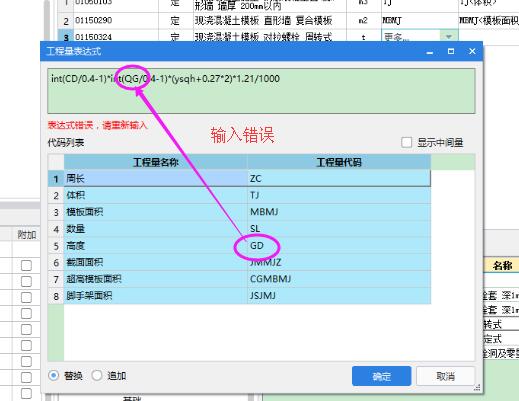Click the 附加 column header
Viewport: 519px width, 401px height.
pyautogui.click(x=27, y=235)
